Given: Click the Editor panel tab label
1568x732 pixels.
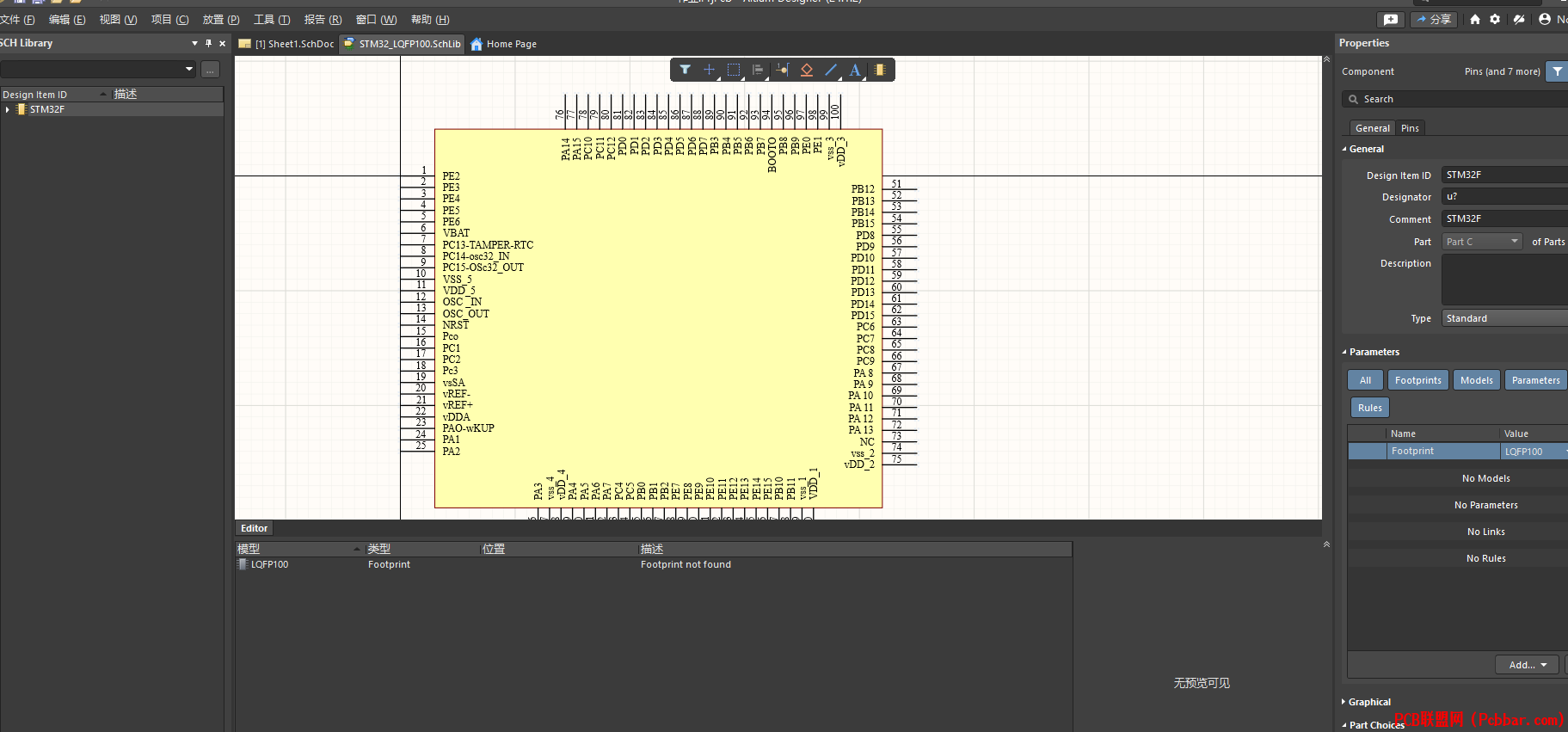Looking at the screenshot, I should (x=254, y=528).
